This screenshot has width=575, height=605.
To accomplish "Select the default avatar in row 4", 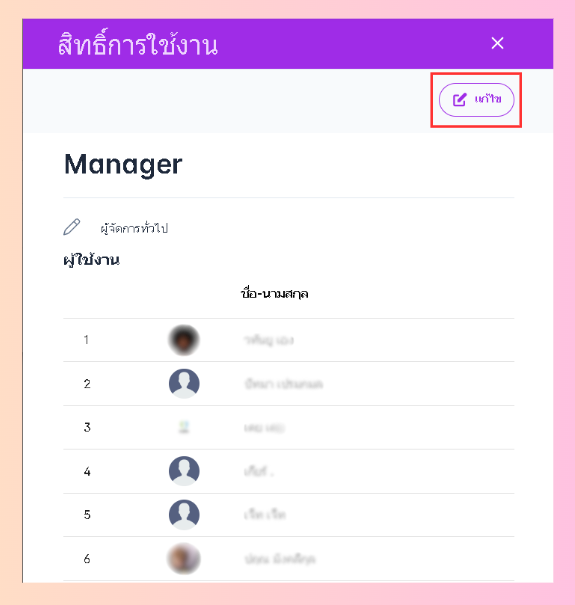I will [x=184, y=471].
